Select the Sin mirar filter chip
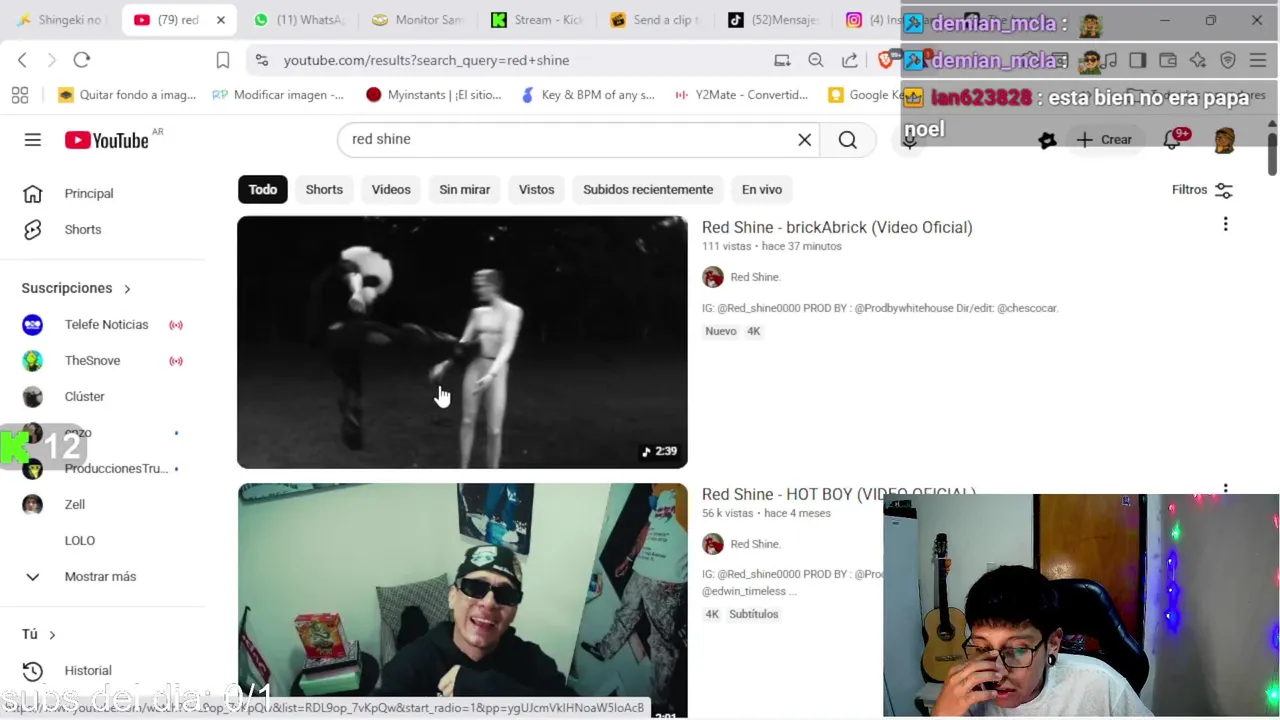Screen dimensions: 1280x720 (x=465, y=189)
